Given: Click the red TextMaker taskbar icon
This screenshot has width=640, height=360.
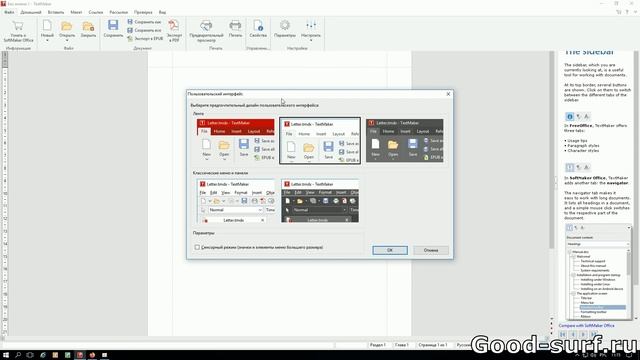Looking at the screenshot, I should point(80,355).
